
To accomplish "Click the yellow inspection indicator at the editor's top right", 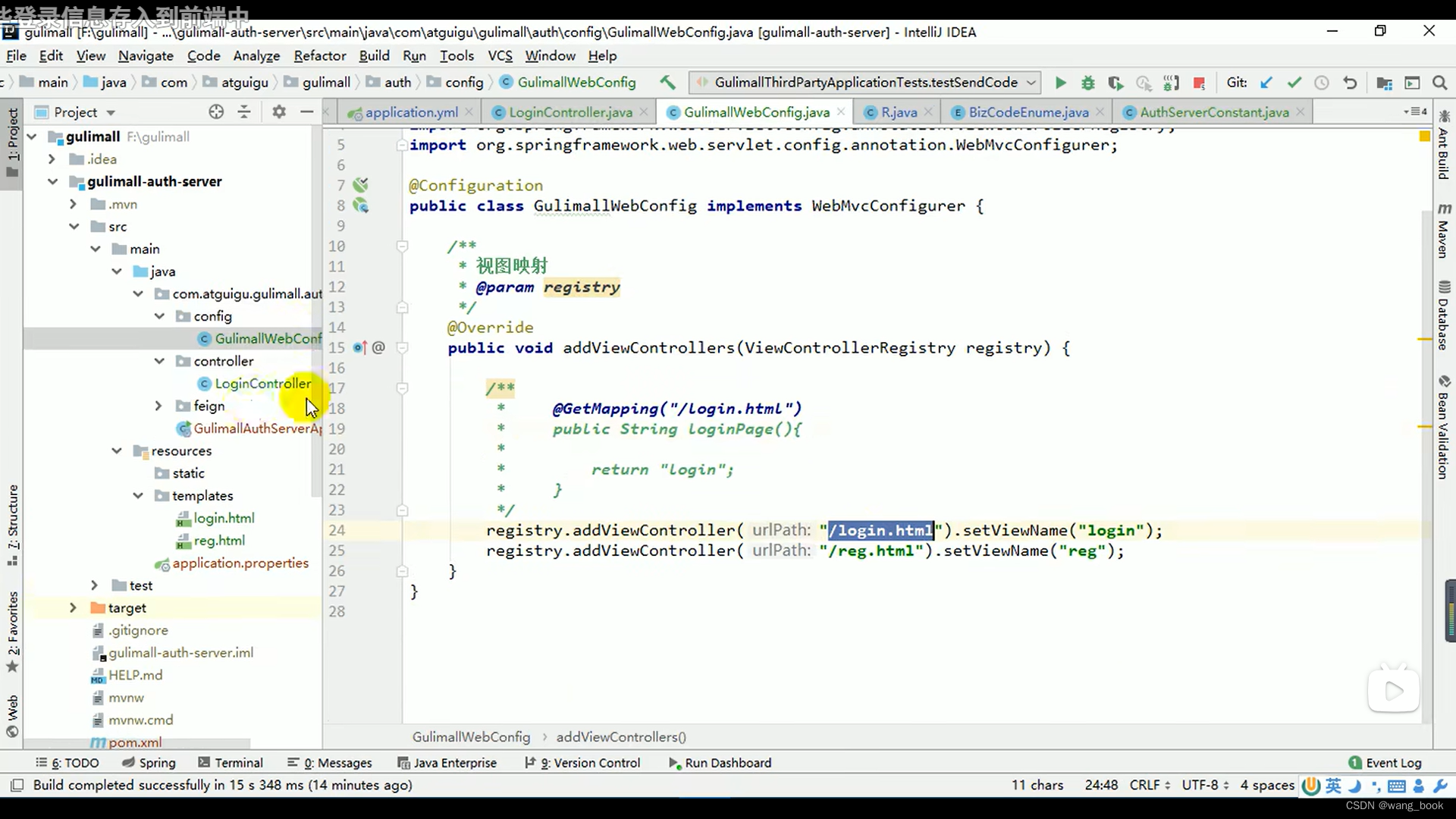I will 1424,136.
